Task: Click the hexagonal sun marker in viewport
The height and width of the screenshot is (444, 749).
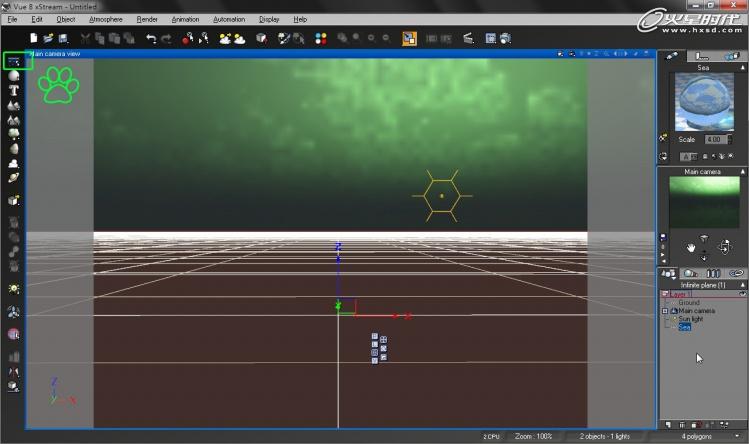Action: (x=441, y=196)
